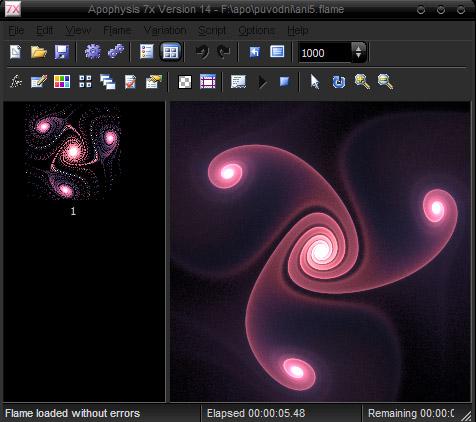The image size is (476, 422).
Task: Click the window resize grip in status bar
Action: (466, 415)
